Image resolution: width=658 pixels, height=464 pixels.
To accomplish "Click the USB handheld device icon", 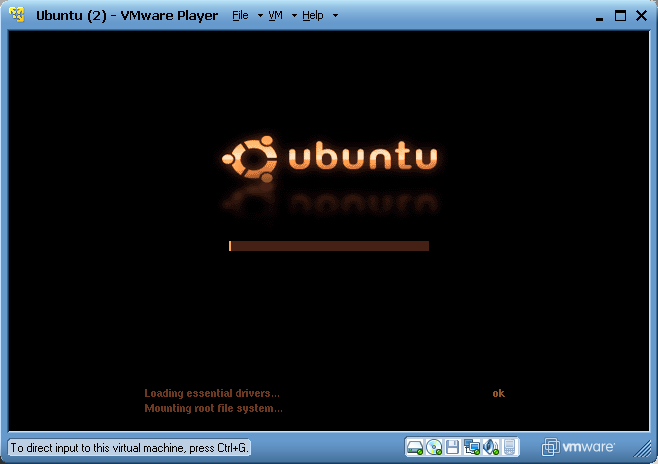I will pyautogui.click(x=509, y=447).
